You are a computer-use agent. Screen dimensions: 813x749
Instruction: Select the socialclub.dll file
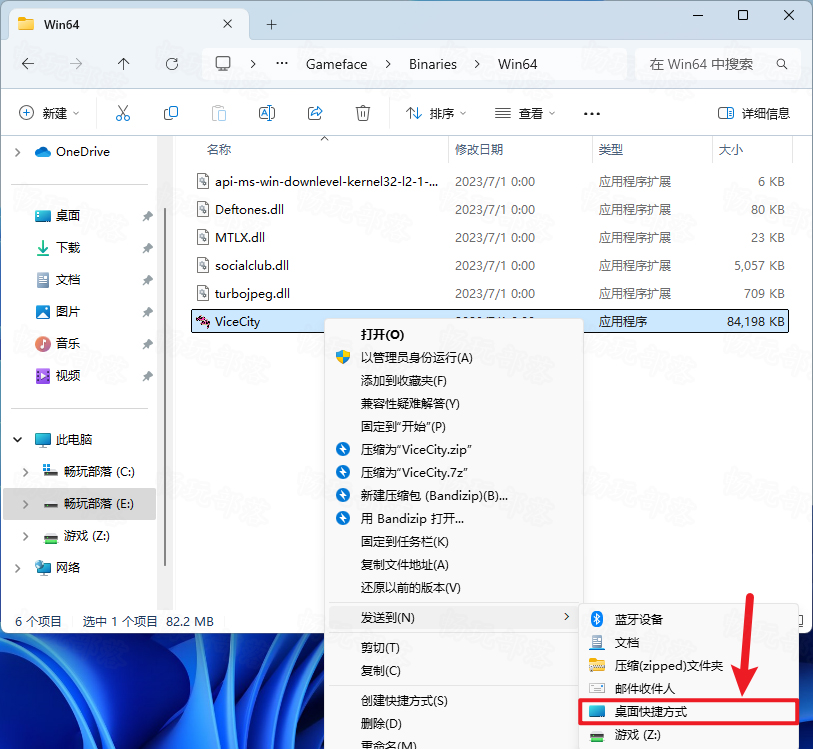489,265
